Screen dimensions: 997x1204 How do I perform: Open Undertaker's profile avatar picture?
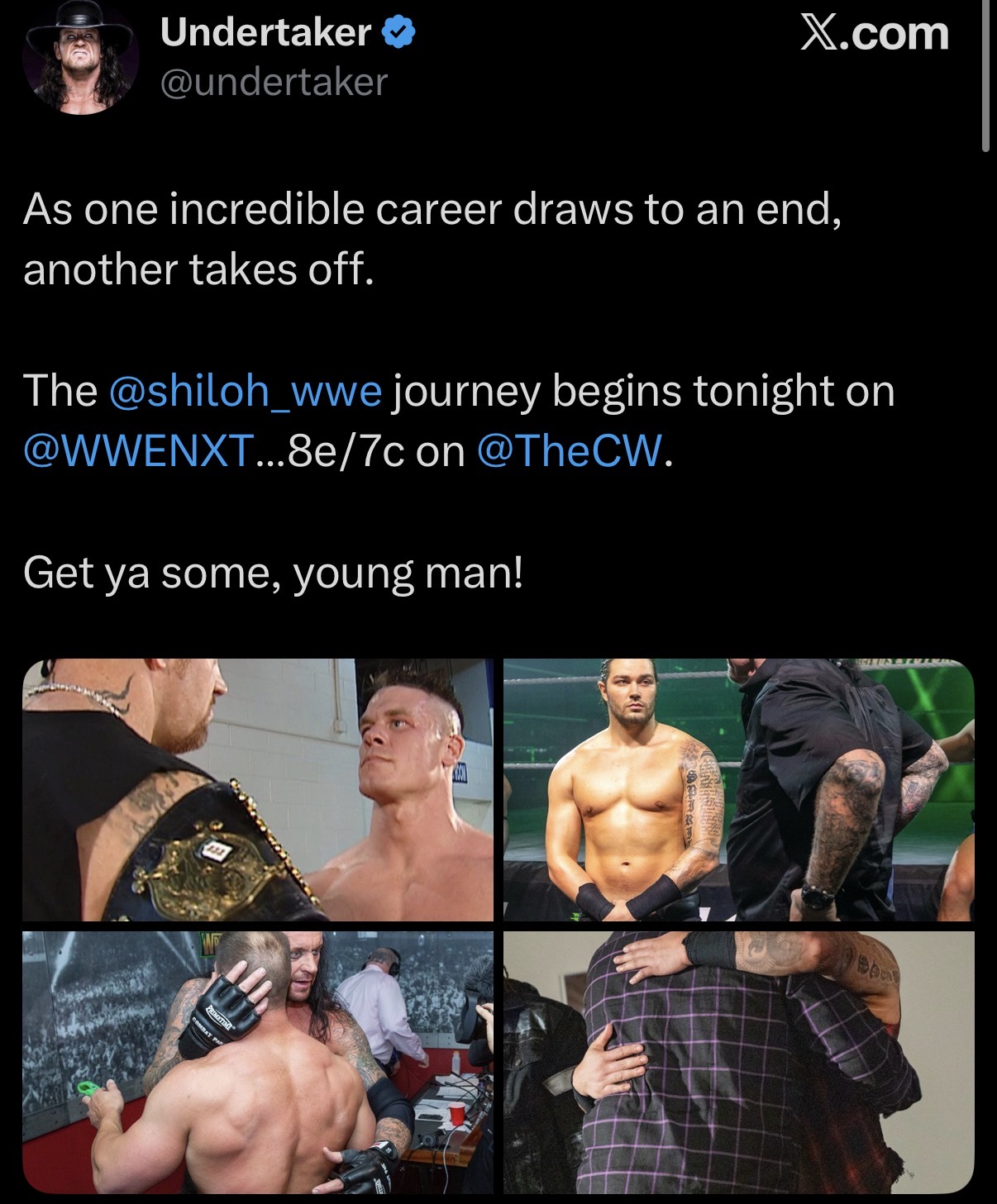(81, 57)
